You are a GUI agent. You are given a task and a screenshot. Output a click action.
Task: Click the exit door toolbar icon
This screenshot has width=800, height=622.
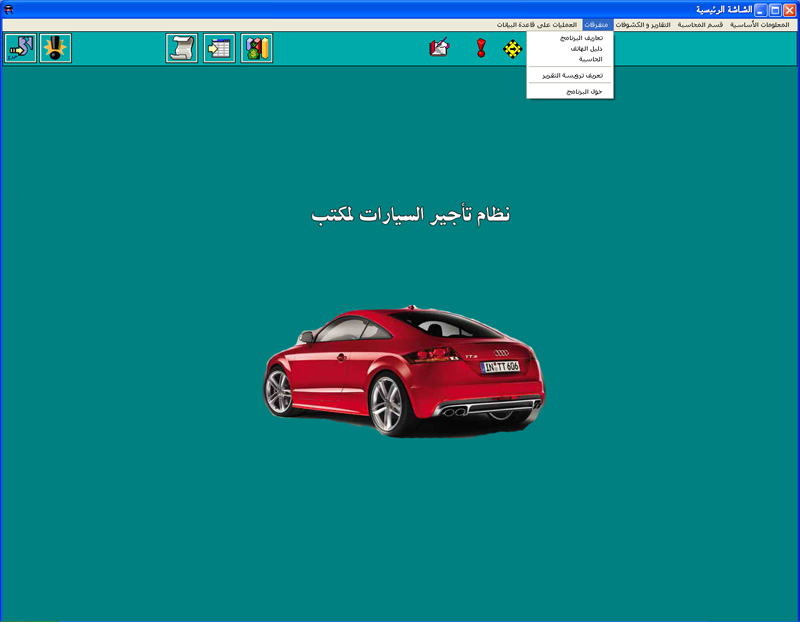tap(20, 48)
